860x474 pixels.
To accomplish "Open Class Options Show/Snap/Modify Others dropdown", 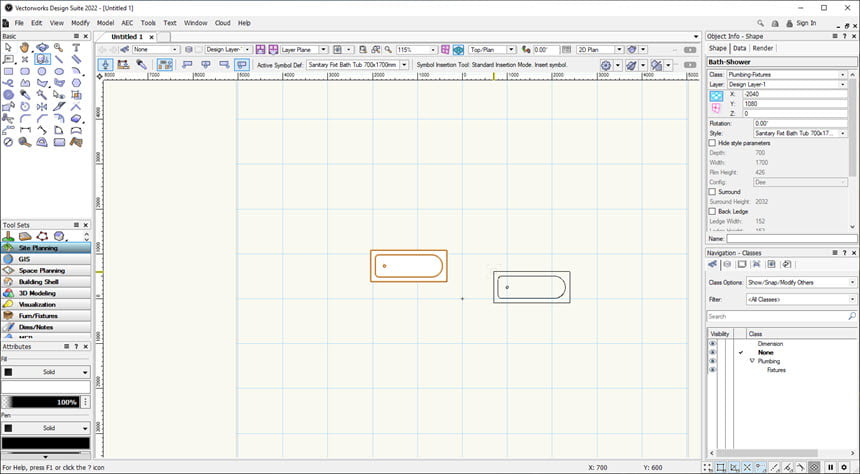I will (x=801, y=283).
